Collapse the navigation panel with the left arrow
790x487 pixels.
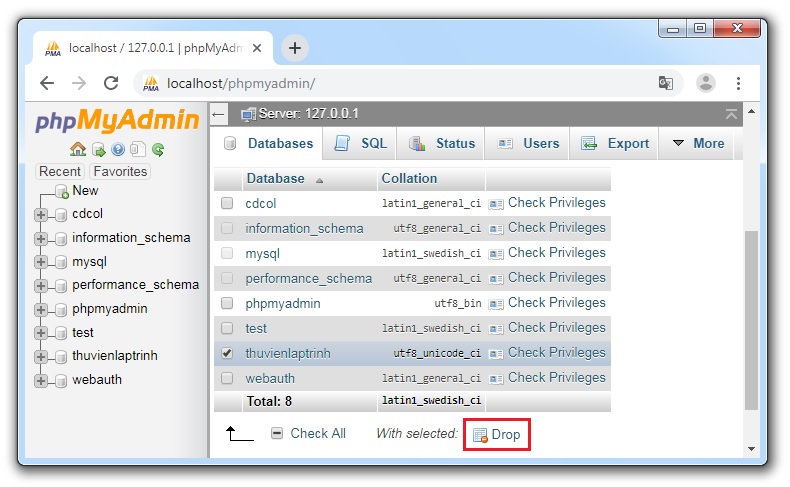click(x=219, y=114)
